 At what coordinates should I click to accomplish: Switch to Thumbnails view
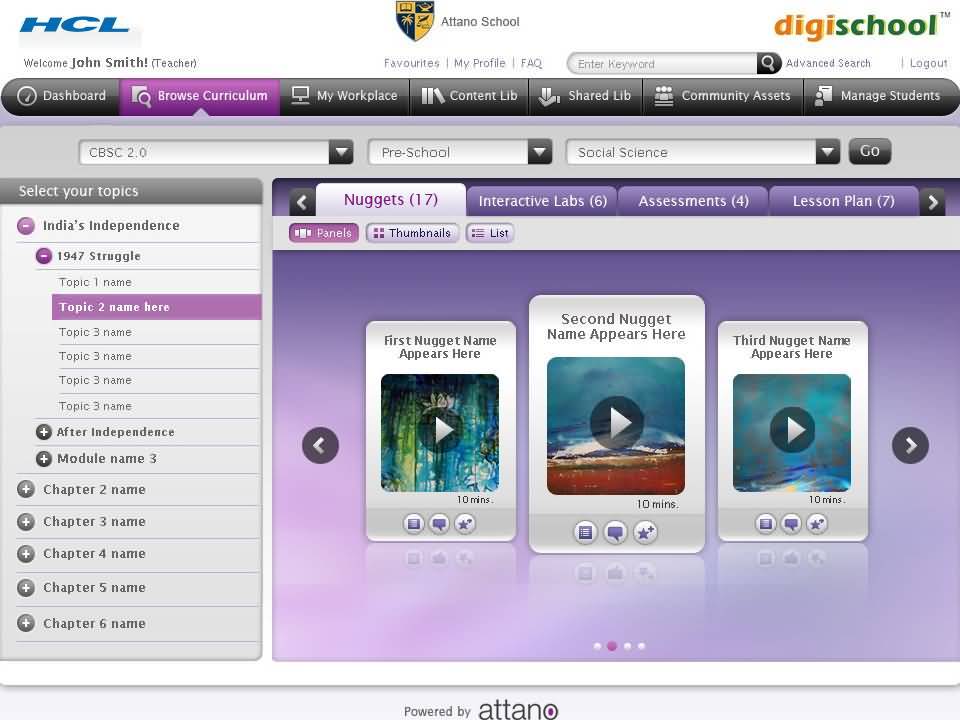point(412,233)
